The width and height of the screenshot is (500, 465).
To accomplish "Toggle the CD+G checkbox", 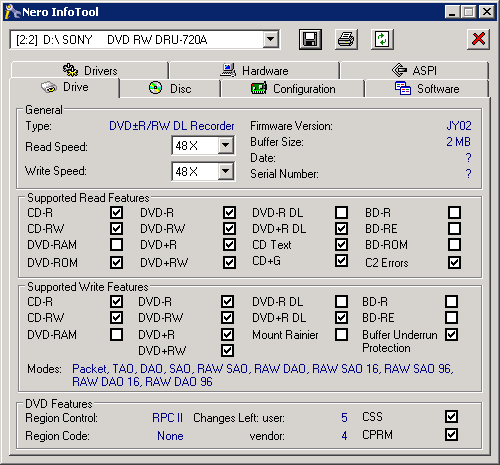I will (x=341, y=260).
